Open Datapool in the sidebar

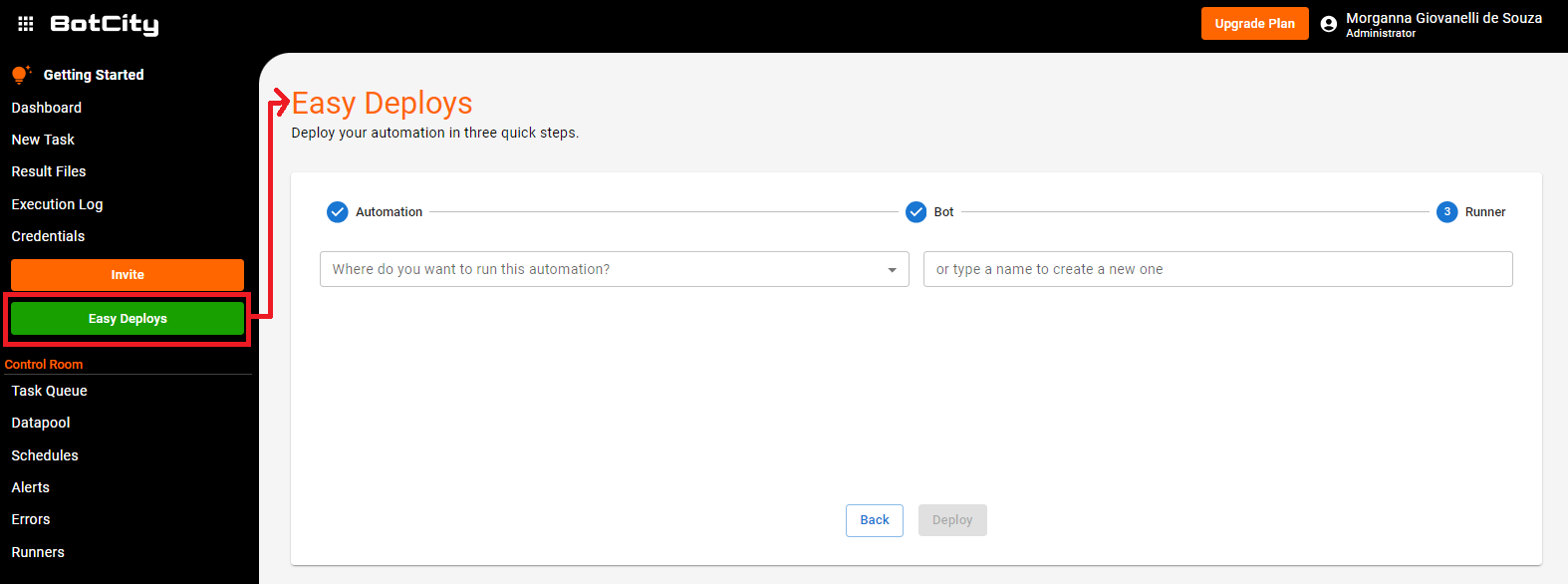[x=41, y=423]
